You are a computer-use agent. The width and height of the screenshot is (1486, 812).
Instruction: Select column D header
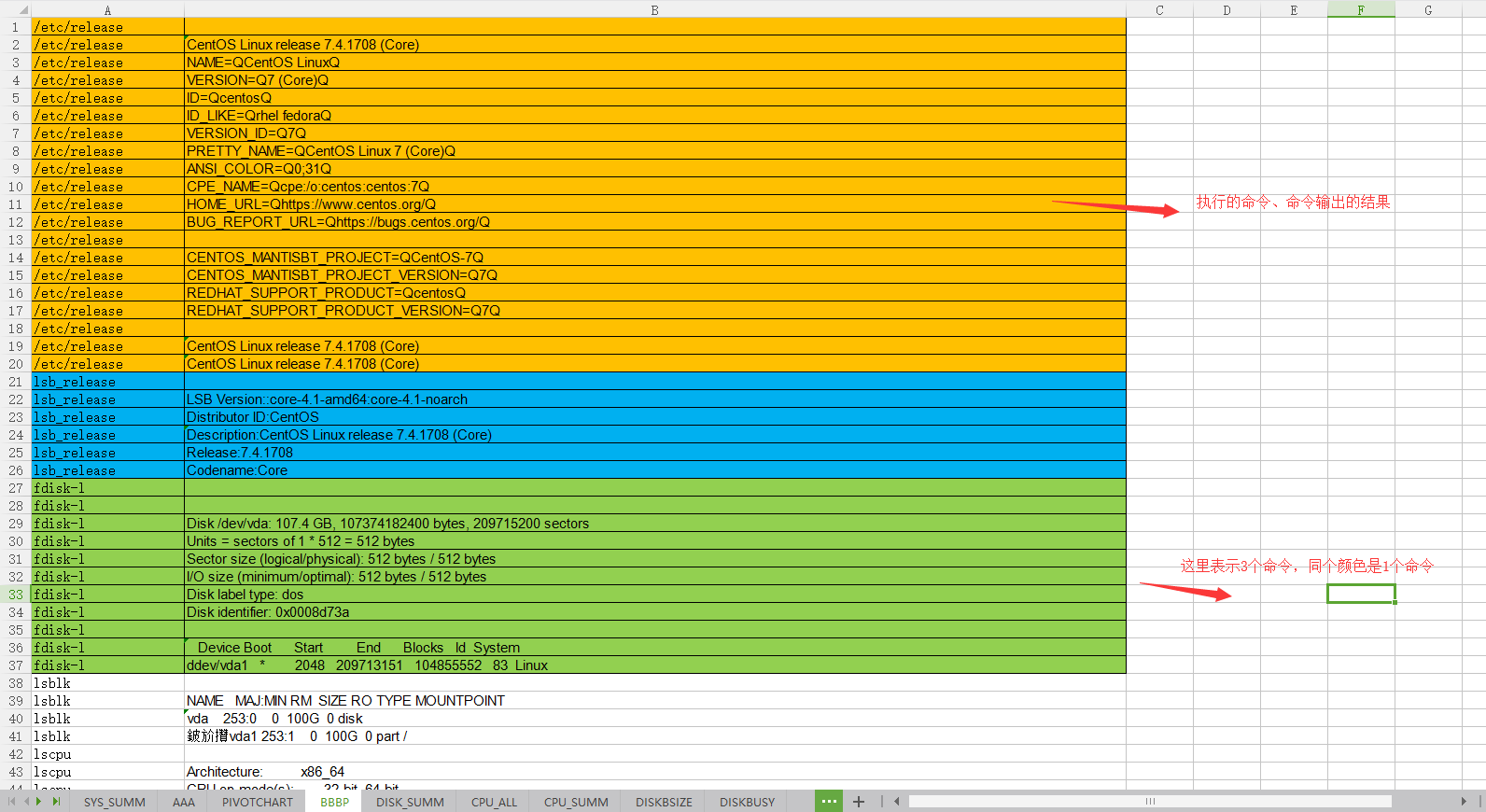click(1227, 9)
